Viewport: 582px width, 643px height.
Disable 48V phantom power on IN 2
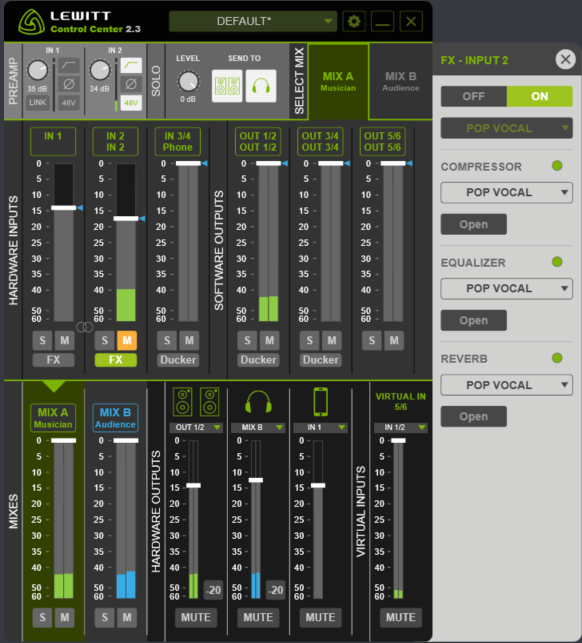(x=131, y=103)
